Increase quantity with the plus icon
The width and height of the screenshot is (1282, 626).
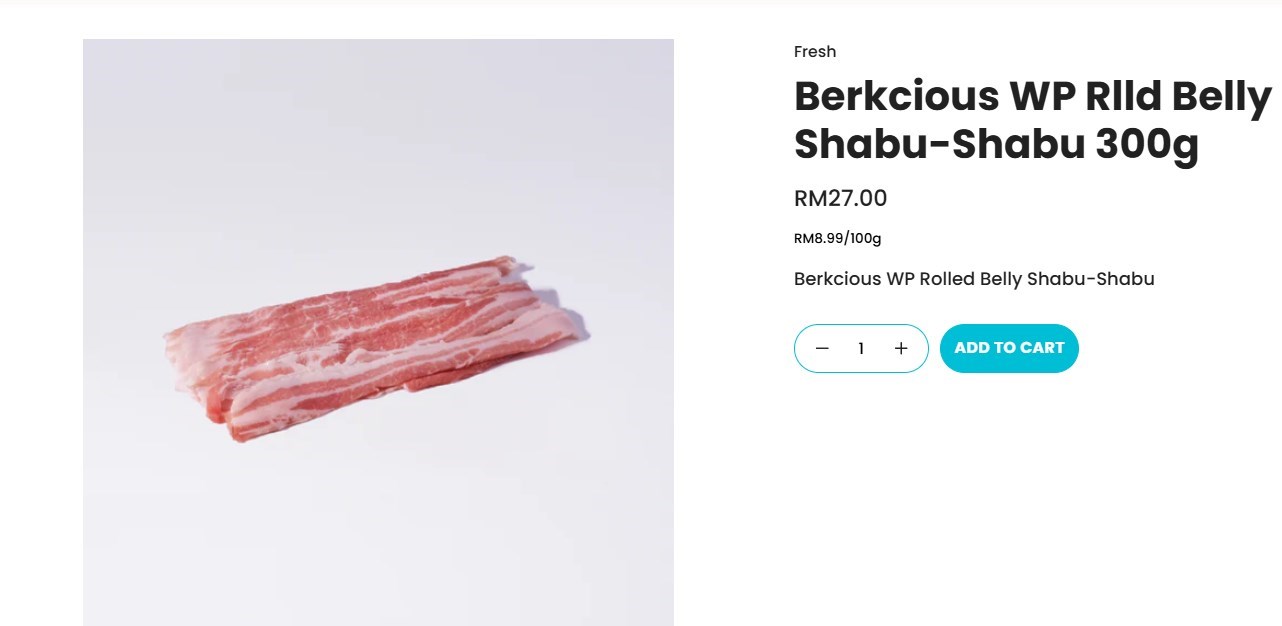901,348
